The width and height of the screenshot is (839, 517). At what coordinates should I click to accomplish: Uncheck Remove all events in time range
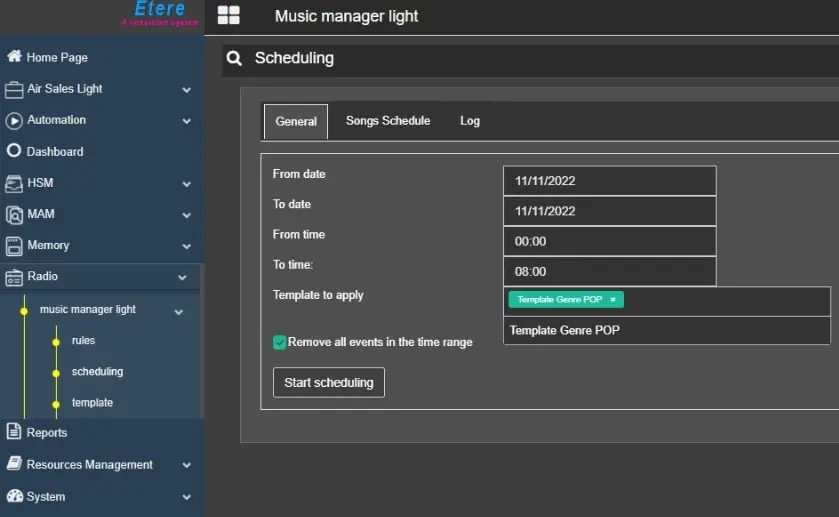tap(280, 342)
